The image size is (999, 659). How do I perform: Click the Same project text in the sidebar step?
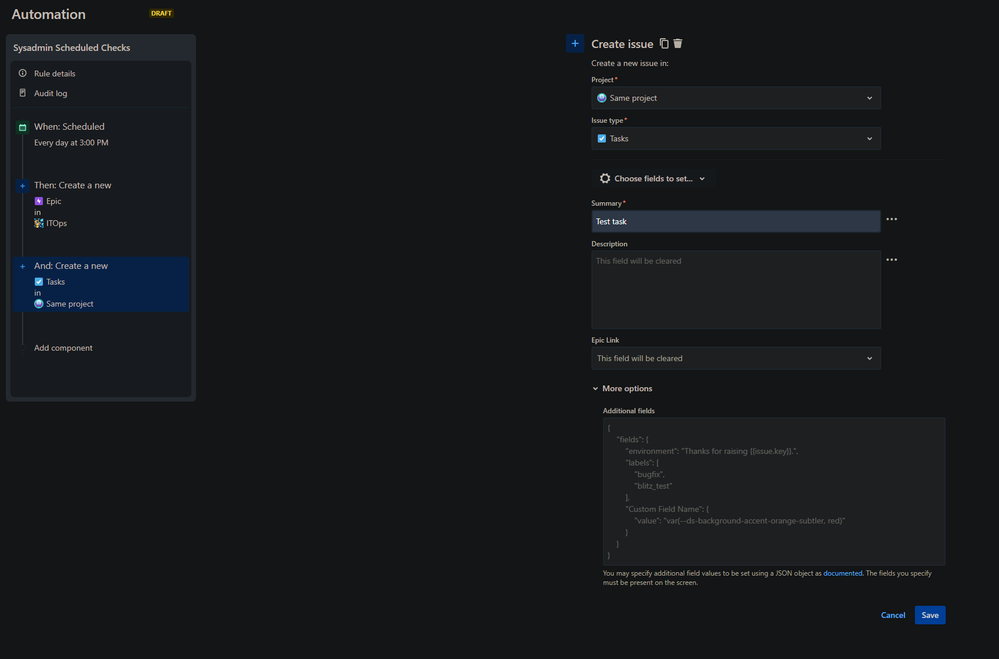(x=69, y=304)
